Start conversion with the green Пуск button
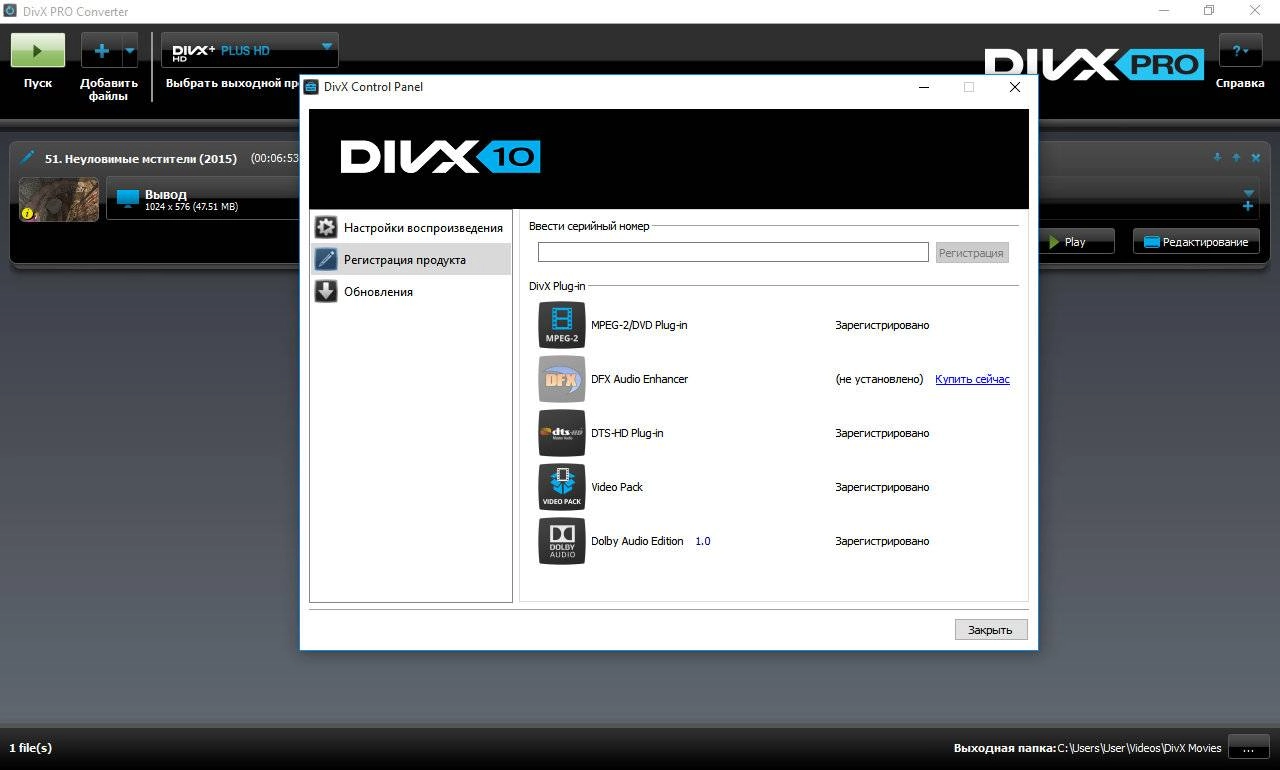The image size is (1280, 770). click(38, 50)
